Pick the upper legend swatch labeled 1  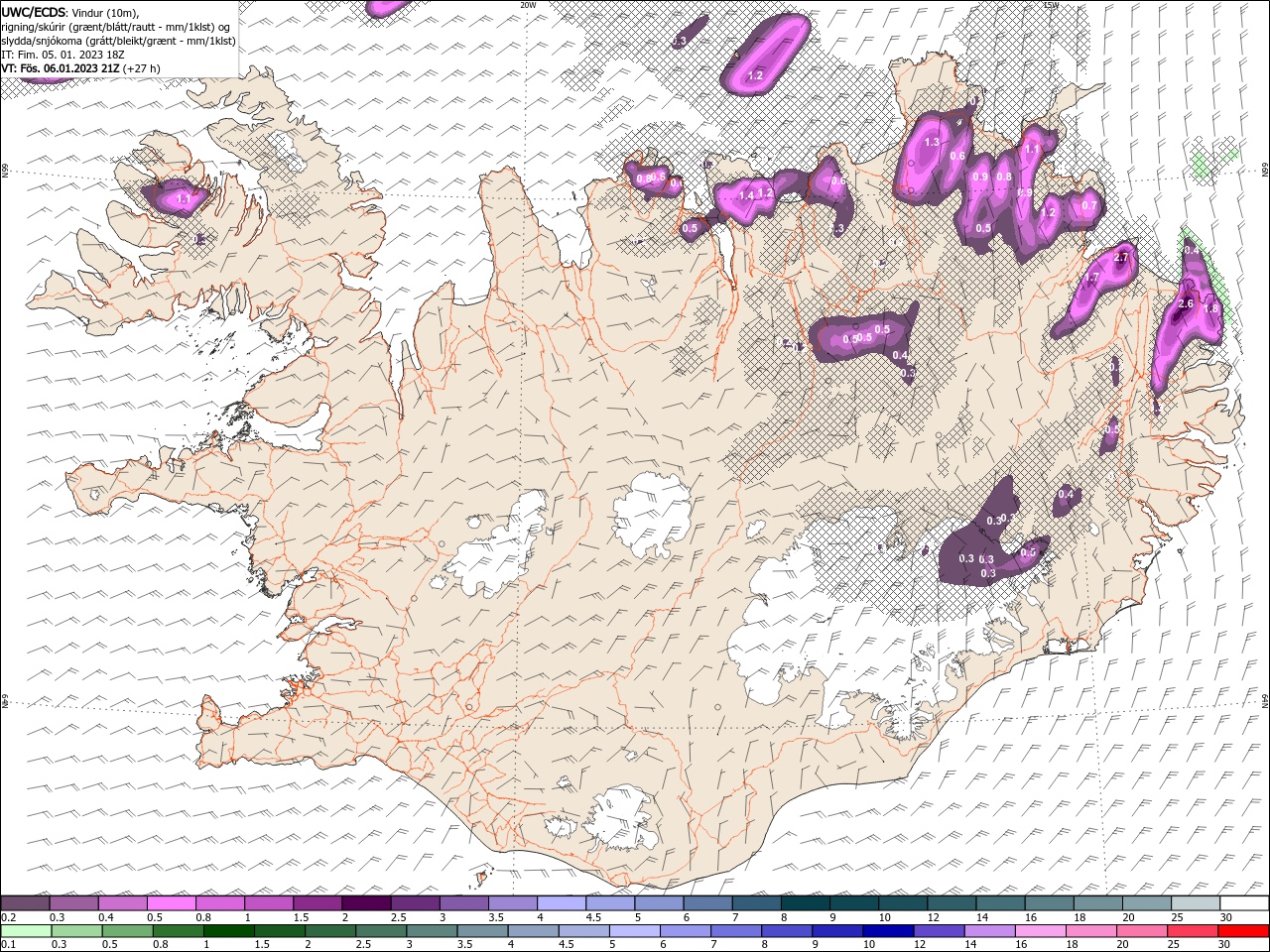pyautogui.click(x=268, y=903)
